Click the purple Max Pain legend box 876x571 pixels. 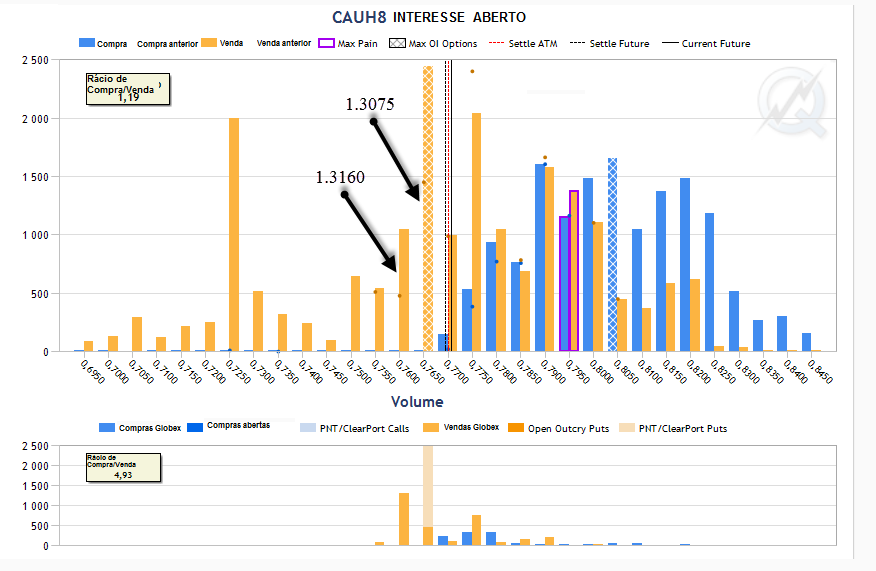coord(325,44)
